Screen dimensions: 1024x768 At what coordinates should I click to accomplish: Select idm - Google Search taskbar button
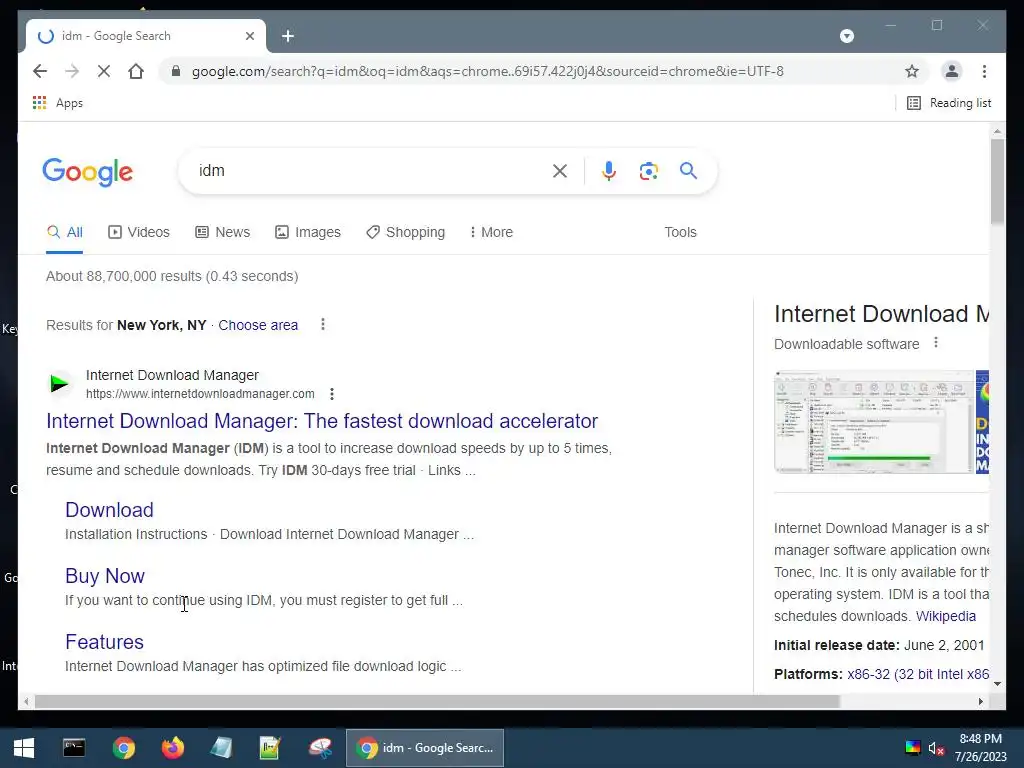click(424, 748)
